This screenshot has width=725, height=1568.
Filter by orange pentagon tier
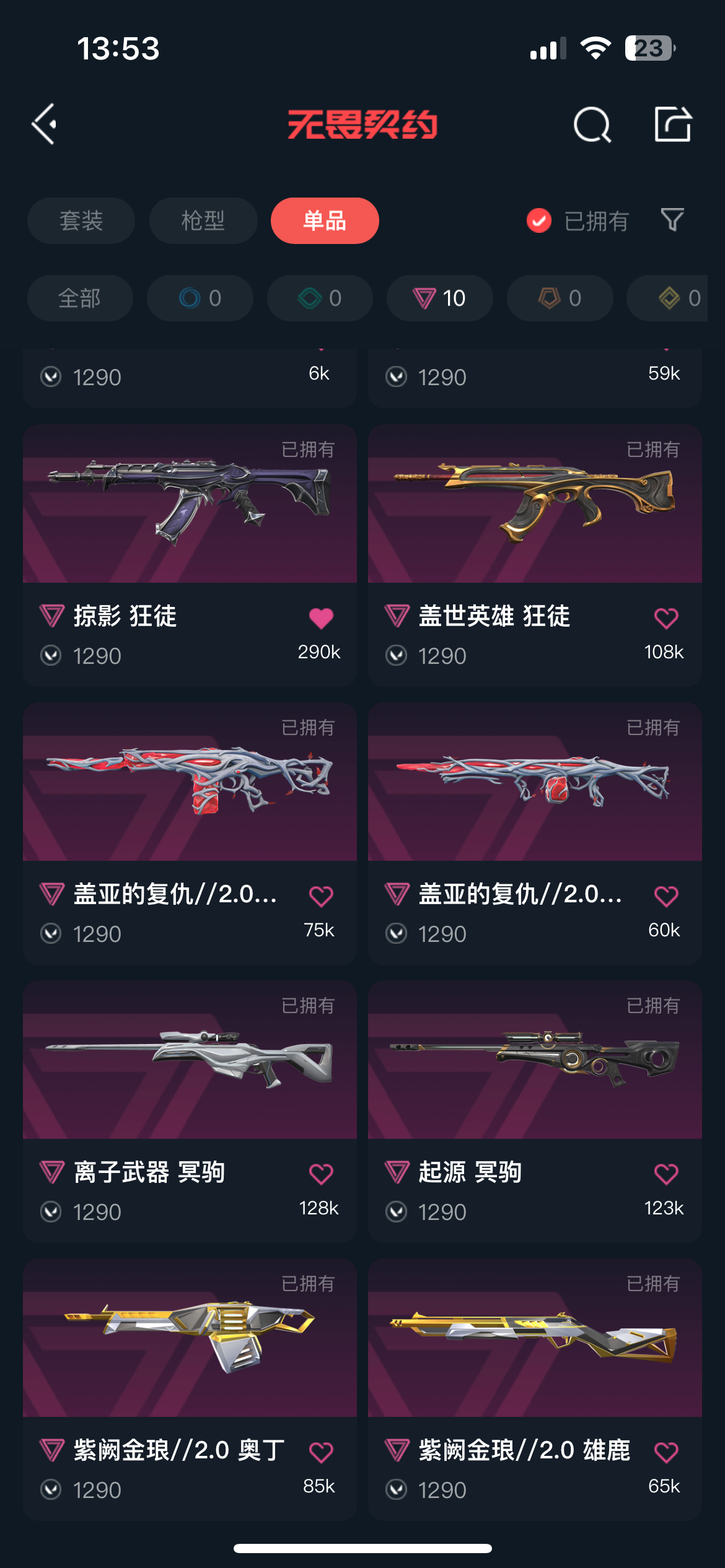click(560, 298)
